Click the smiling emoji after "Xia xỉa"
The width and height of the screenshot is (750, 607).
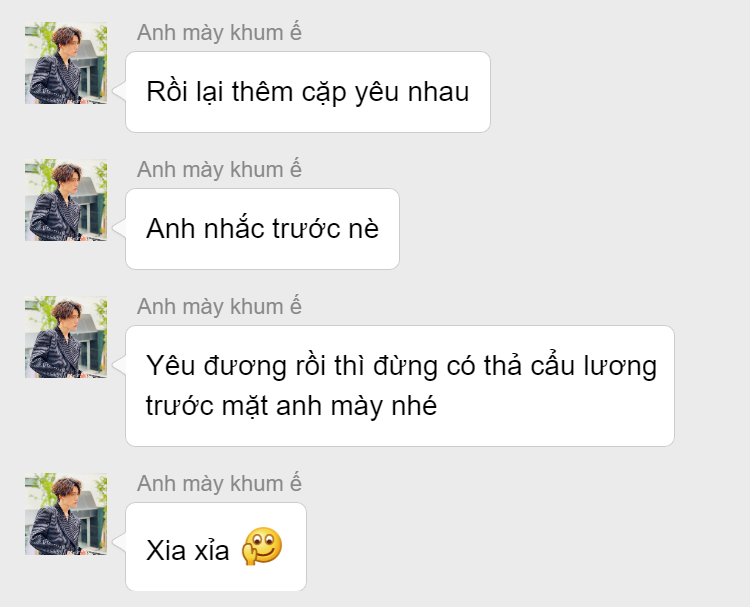262,546
